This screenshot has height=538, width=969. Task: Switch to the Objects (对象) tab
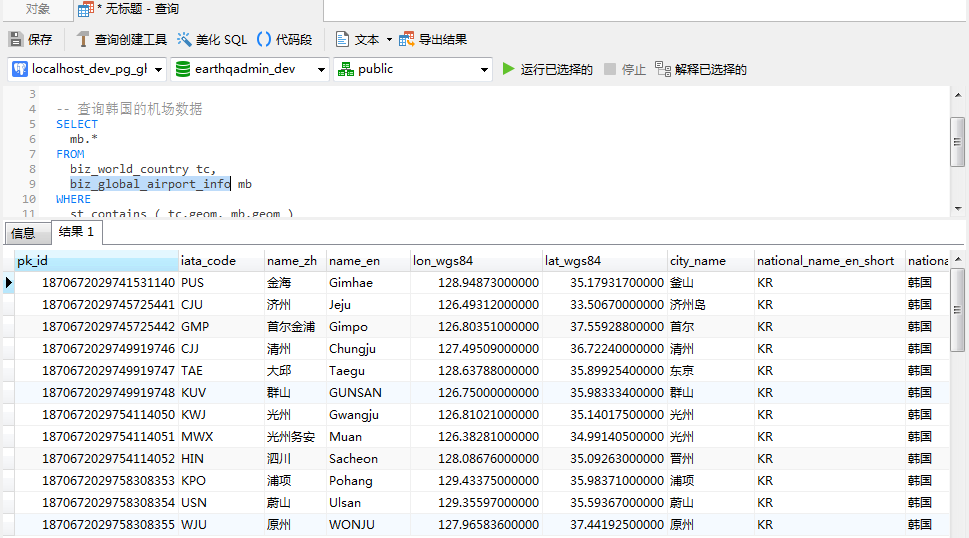[38, 9]
